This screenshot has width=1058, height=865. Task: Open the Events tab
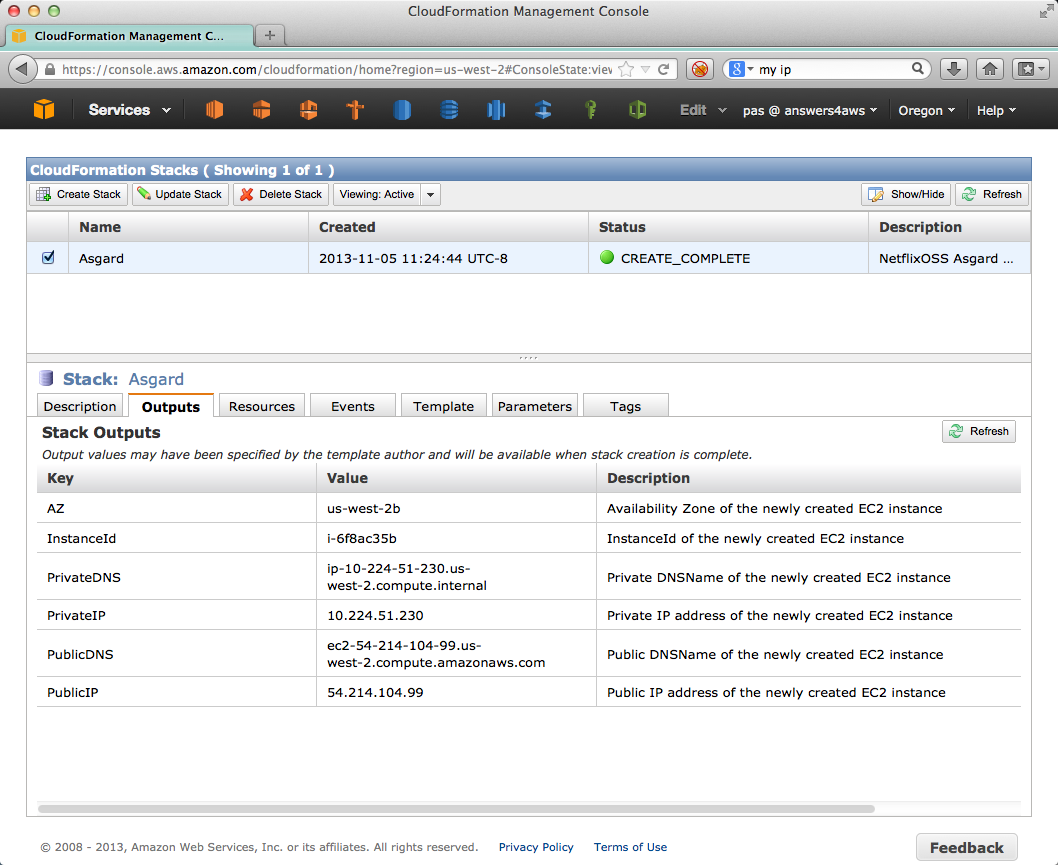pos(353,406)
